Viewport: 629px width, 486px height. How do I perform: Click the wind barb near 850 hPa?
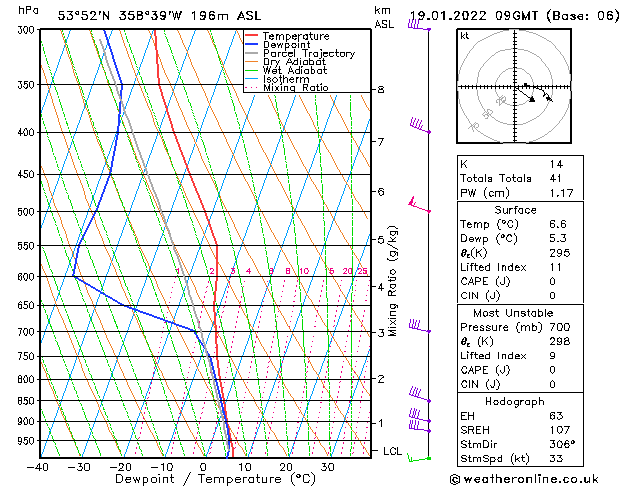pos(420,397)
